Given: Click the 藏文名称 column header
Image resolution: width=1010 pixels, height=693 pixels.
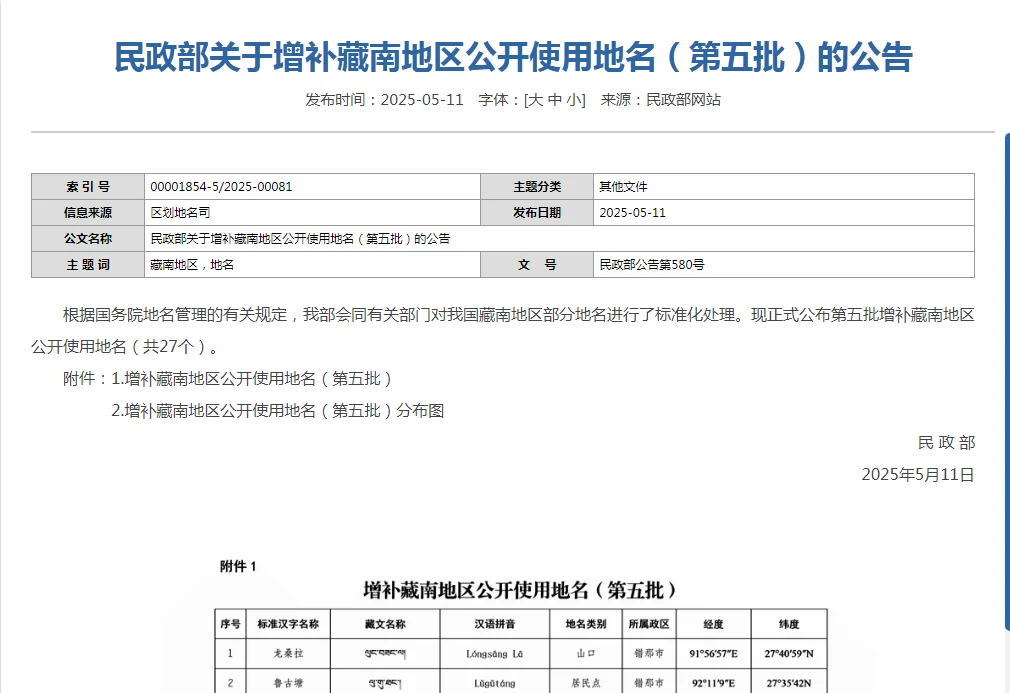Looking at the screenshot, I should pyautogui.click(x=385, y=623).
